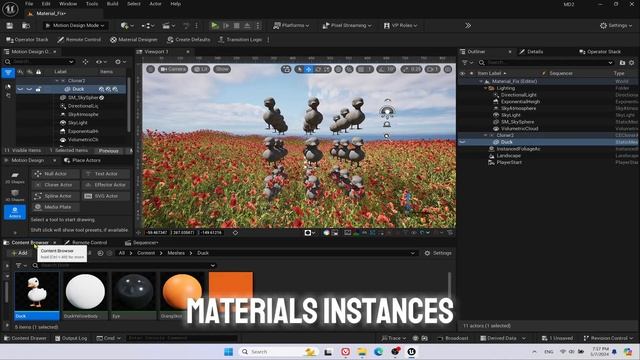Click the Text Actor button

106,174
